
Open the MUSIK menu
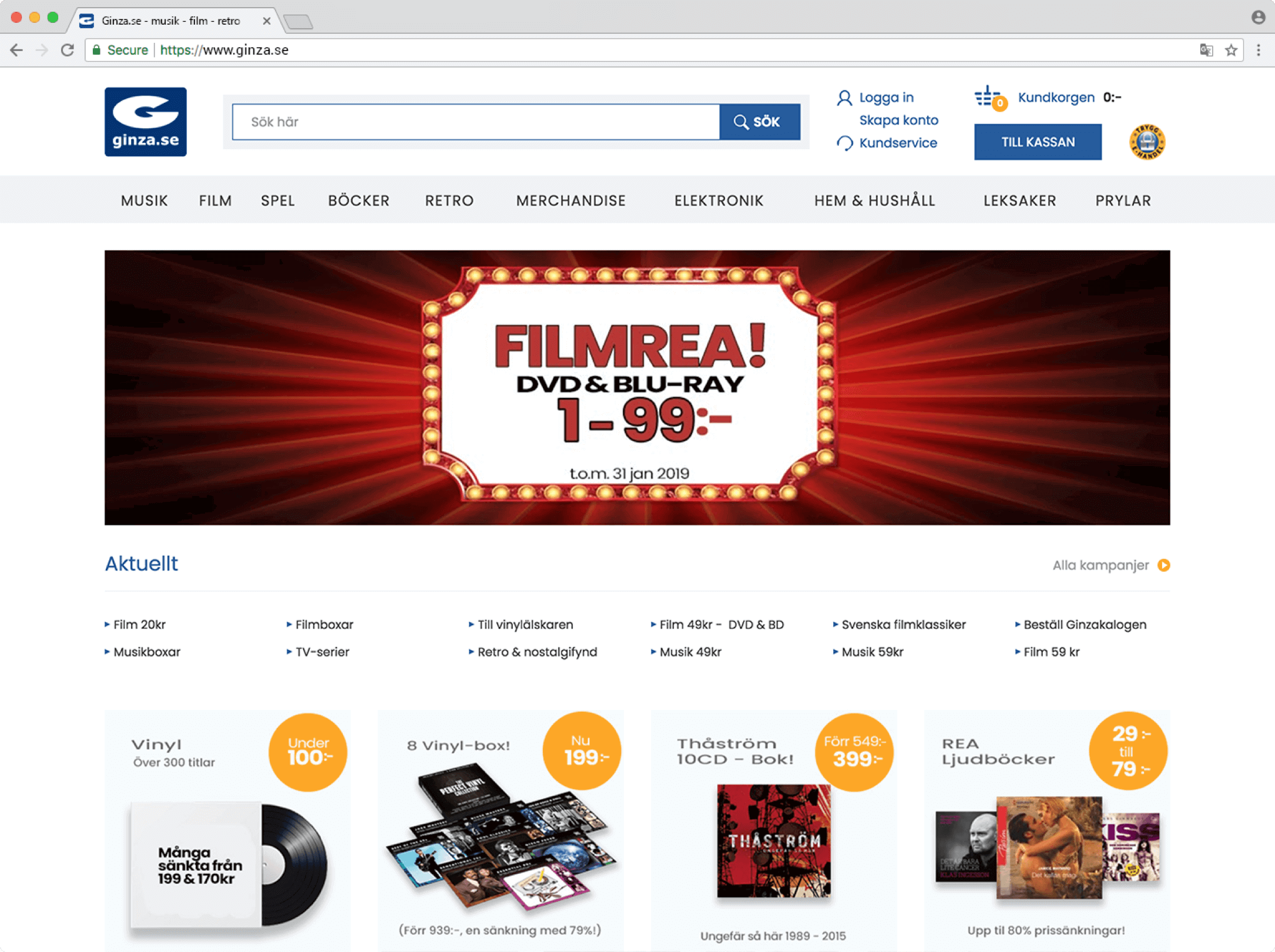(x=144, y=200)
